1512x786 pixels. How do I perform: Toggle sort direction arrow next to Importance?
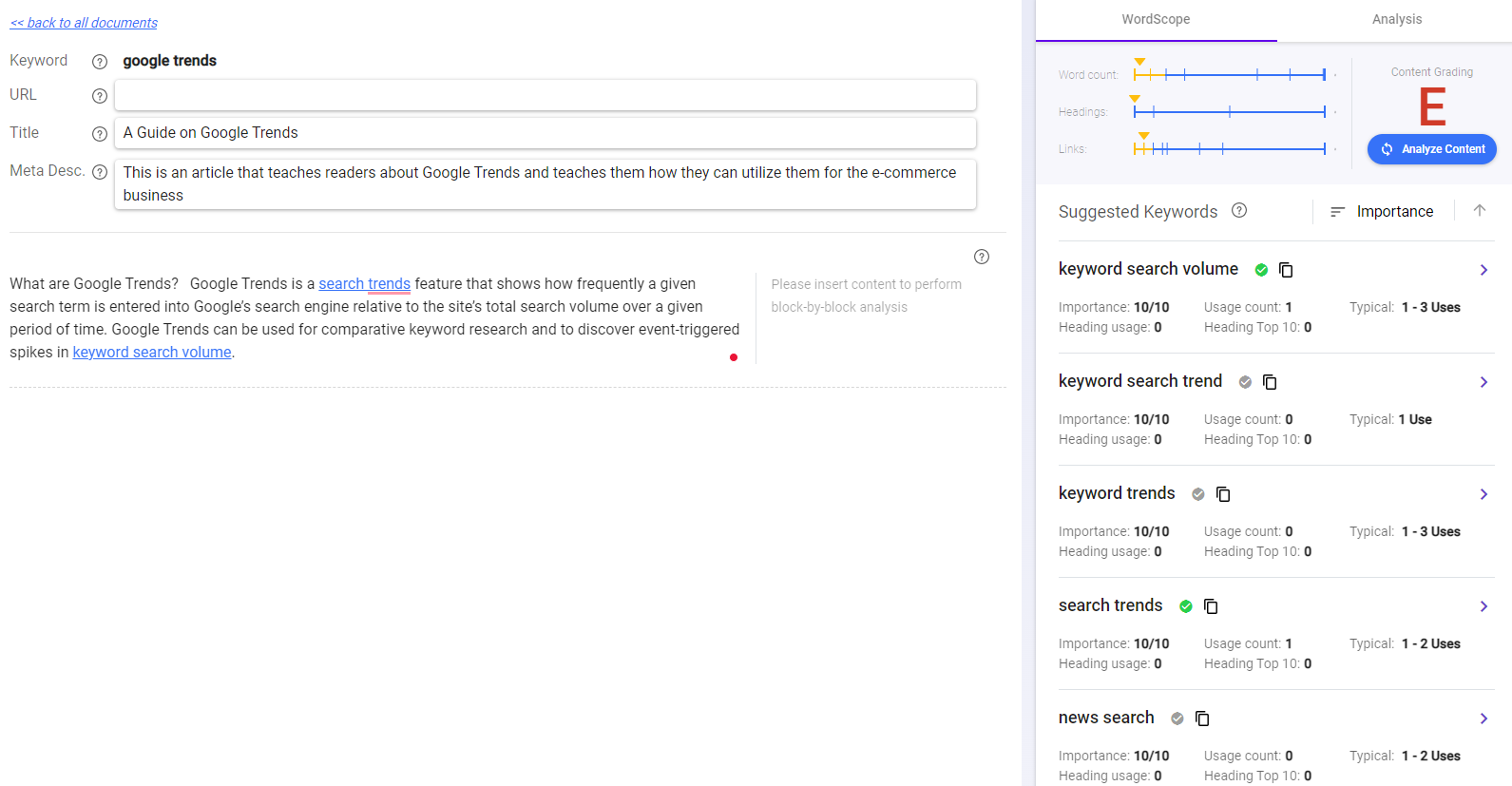click(1480, 210)
